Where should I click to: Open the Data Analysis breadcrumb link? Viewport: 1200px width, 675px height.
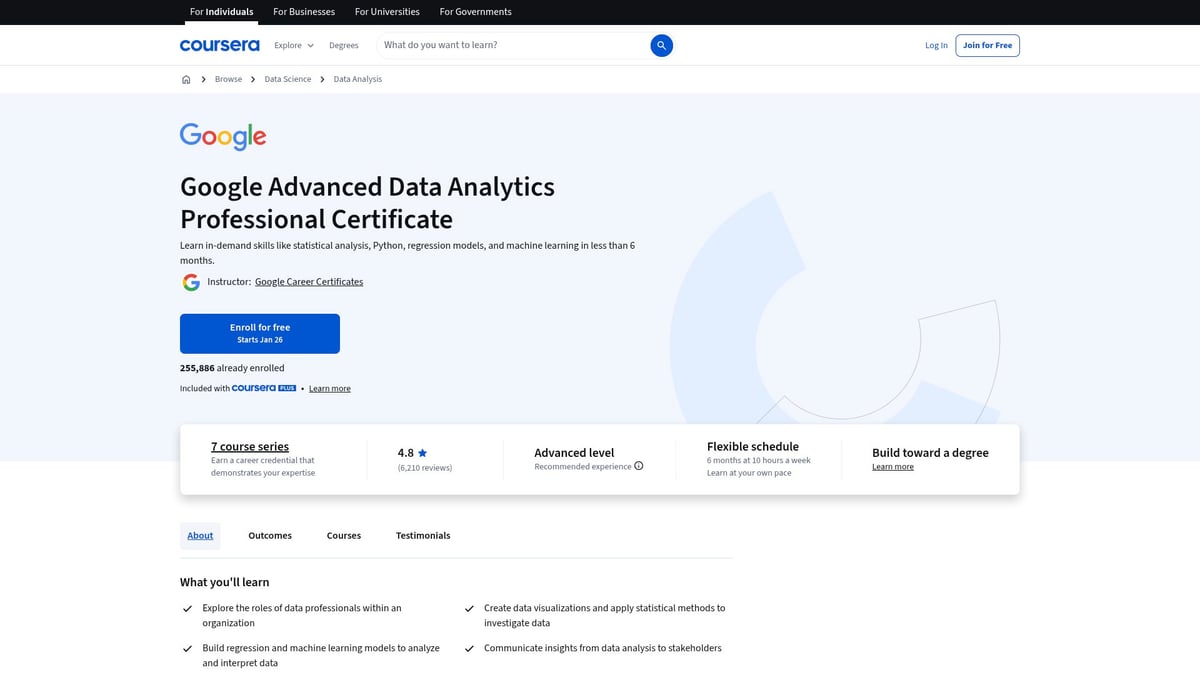coord(358,79)
